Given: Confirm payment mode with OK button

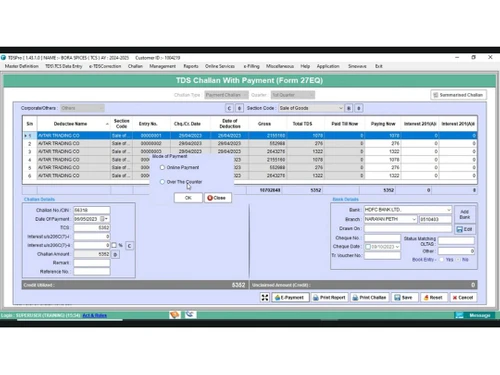Looking at the screenshot, I should coord(188,198).
